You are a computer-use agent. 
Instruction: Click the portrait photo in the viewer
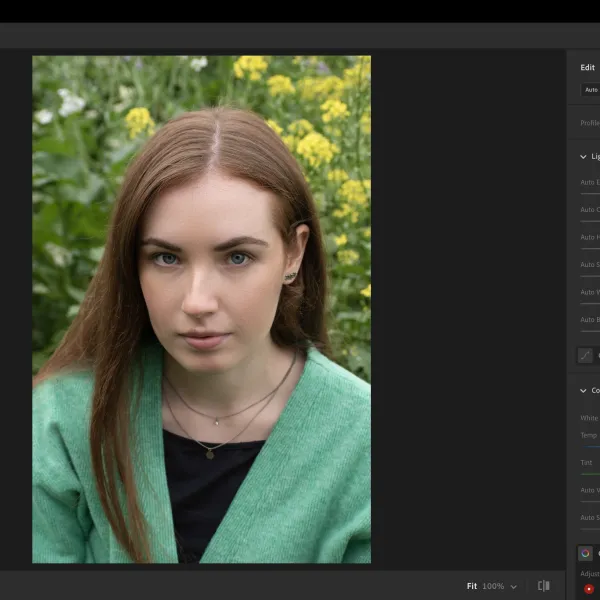click(201, 309)
